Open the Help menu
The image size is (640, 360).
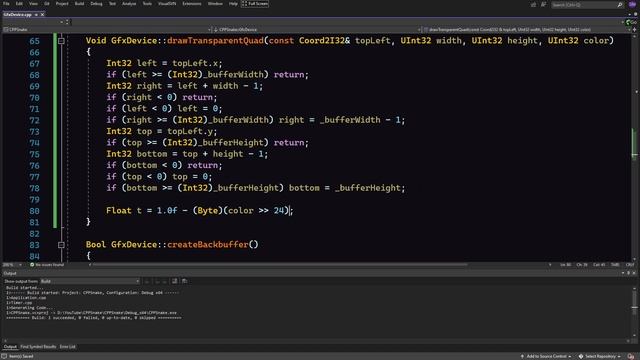tap(233, 4)
